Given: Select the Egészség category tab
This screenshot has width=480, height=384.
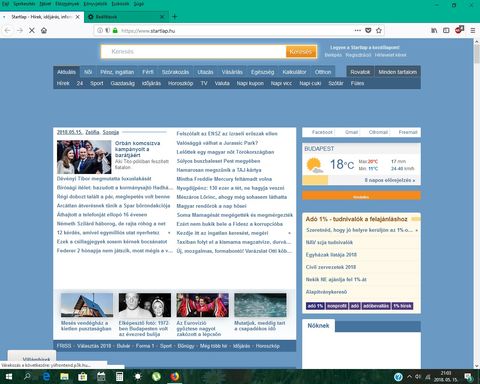Looking at the screenshot, I should pyautogui.click(x=262, y=72).
